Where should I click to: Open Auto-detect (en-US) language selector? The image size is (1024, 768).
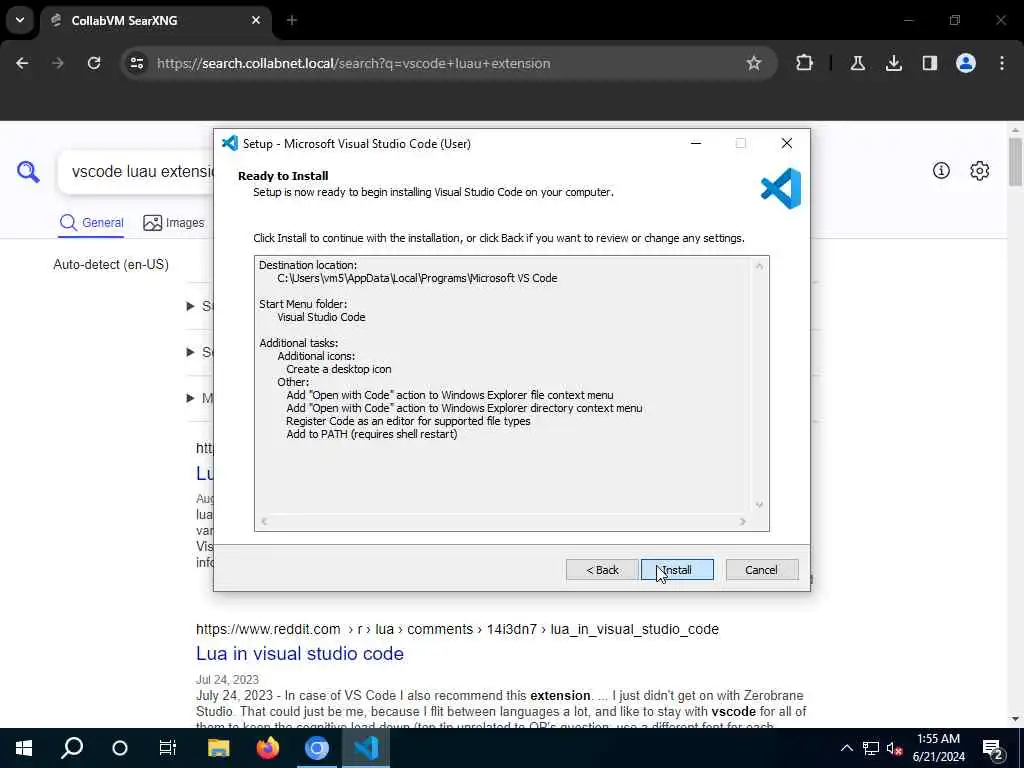(x=111, y=264)
